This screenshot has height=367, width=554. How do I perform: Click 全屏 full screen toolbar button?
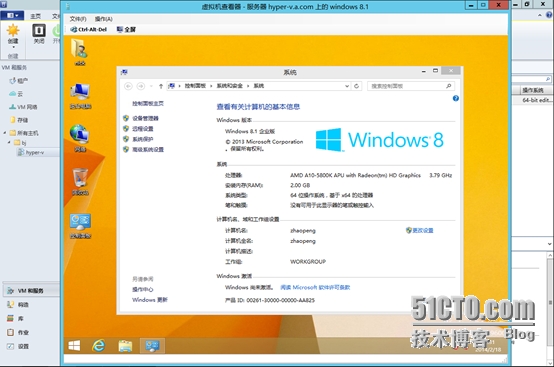tap(126, 30)
